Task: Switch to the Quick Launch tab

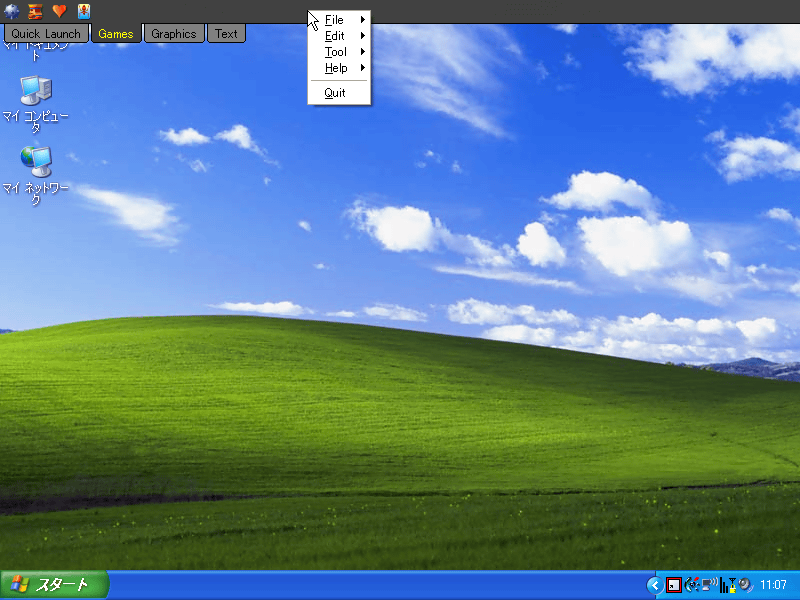Action: (46, 34)
